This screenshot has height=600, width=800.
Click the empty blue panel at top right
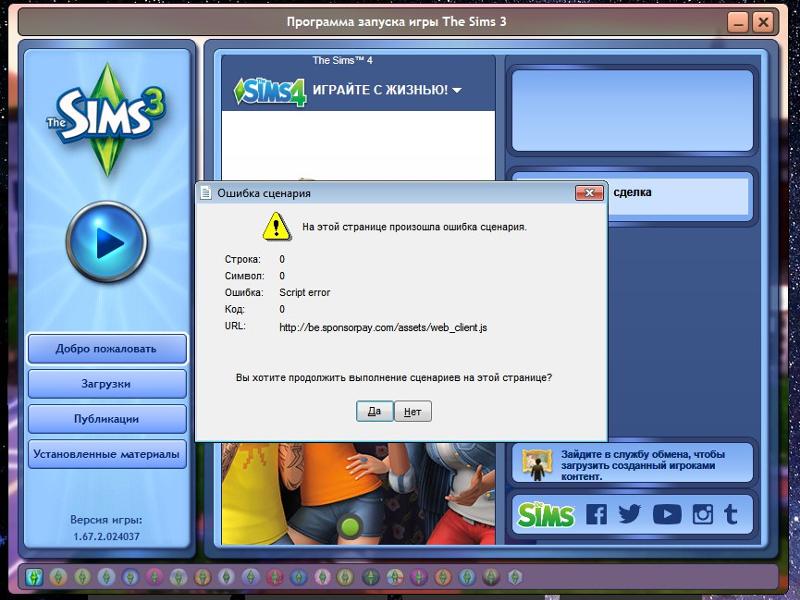coord(632,111)
